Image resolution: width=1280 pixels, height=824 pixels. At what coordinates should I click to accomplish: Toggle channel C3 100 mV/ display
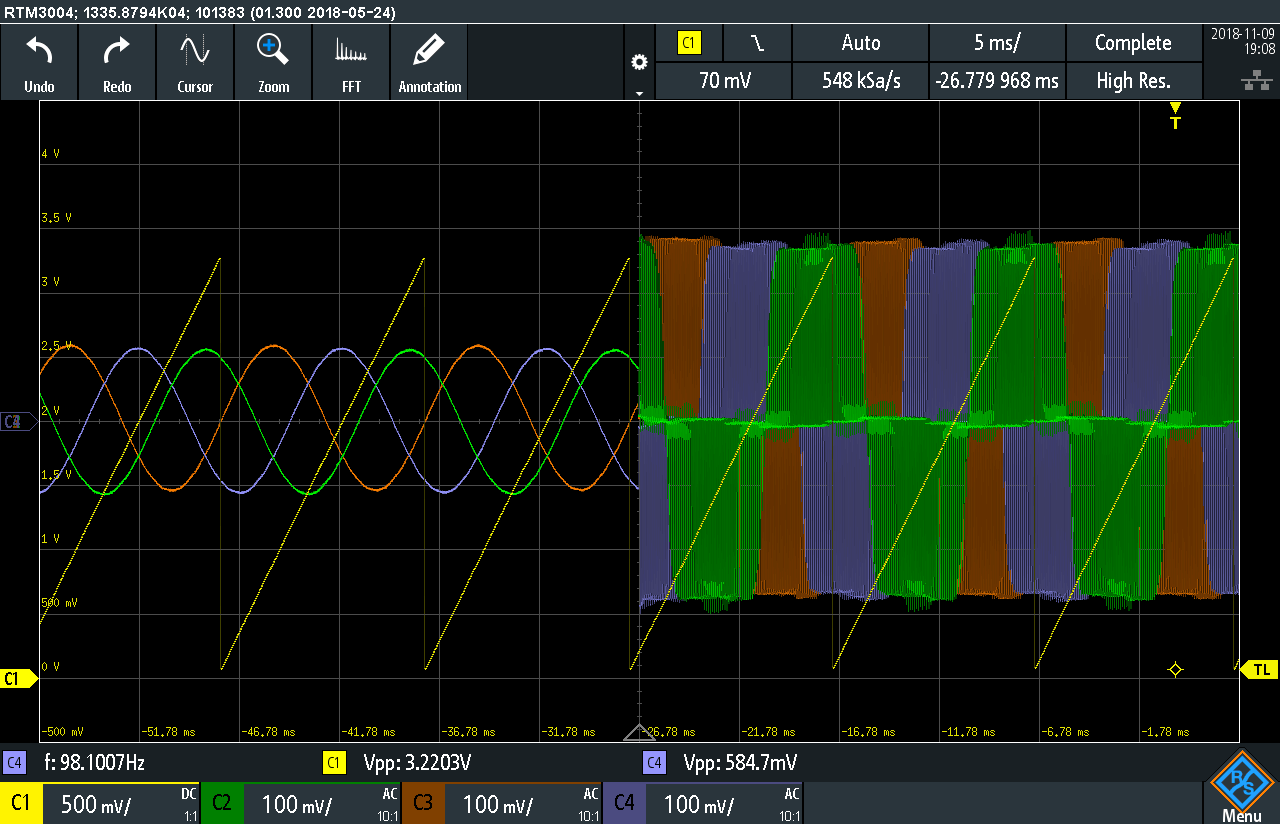pos(502,803)
